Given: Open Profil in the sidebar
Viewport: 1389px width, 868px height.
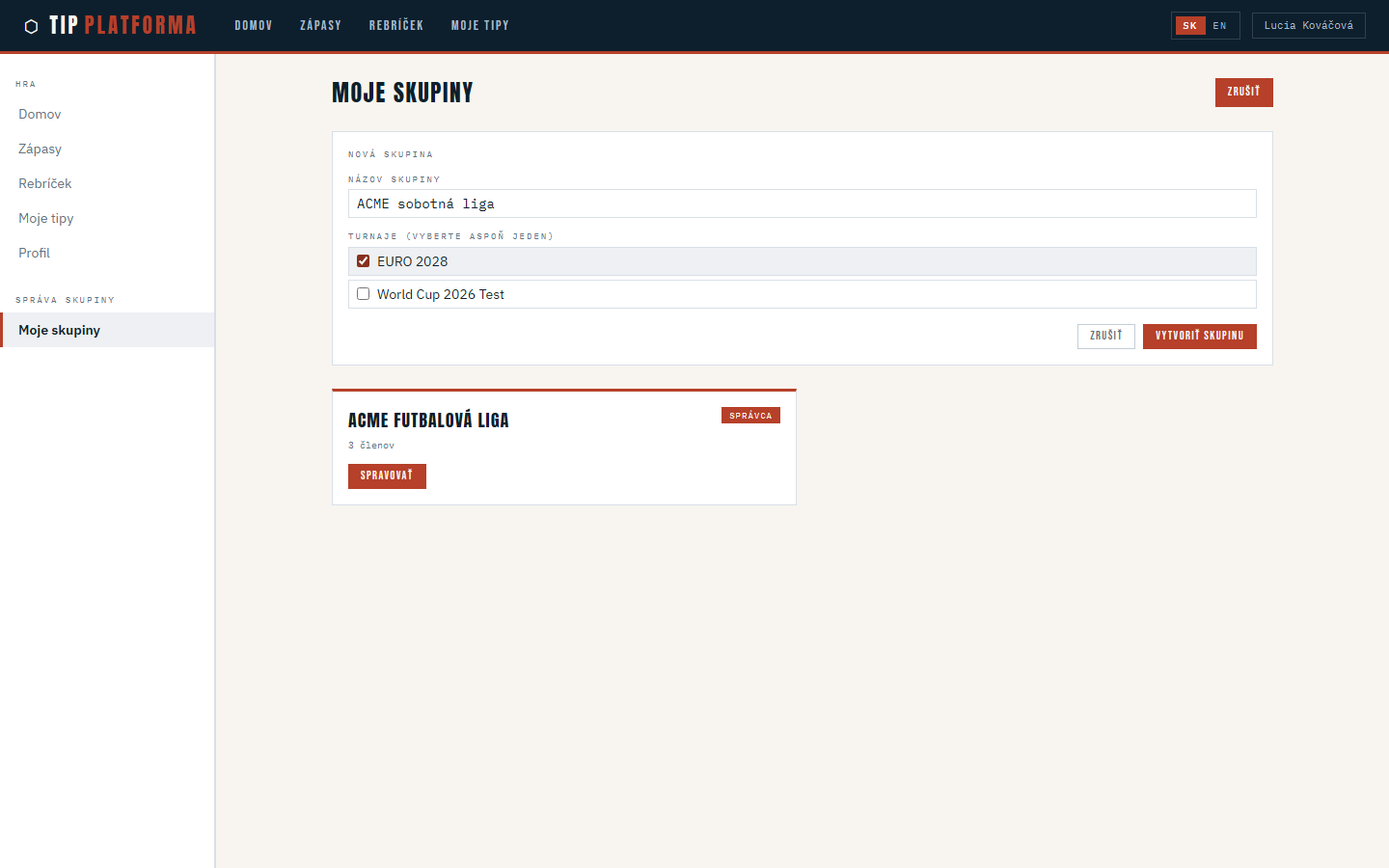Looking at the screenshot, I should pos(34,253).
